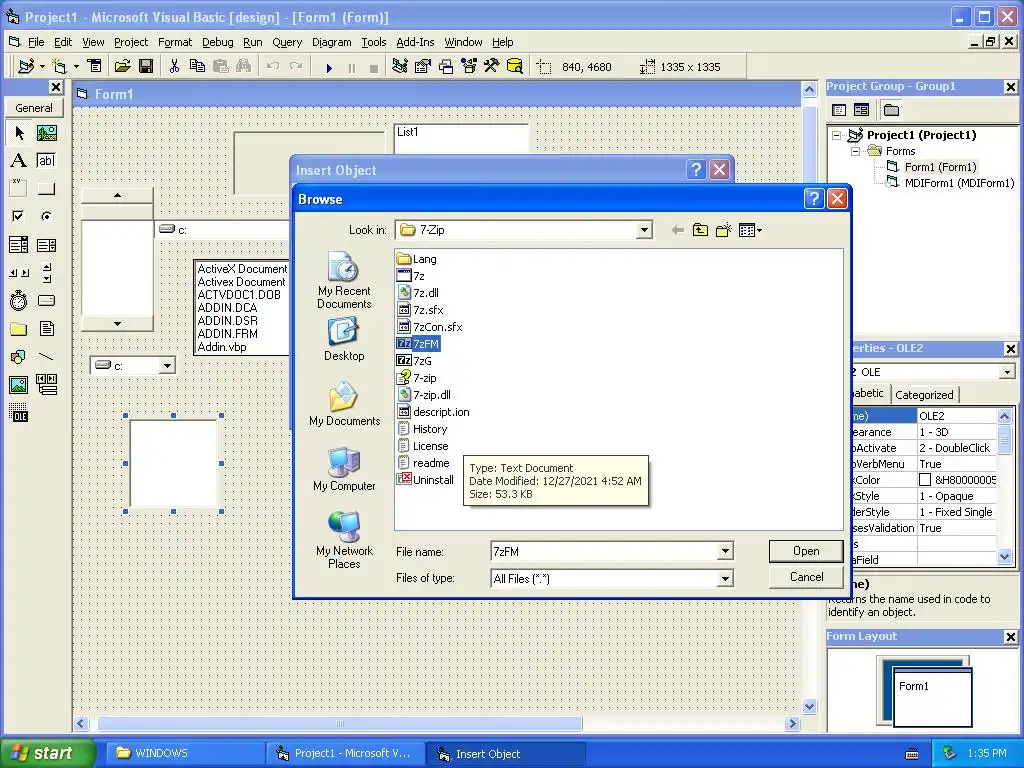The width and height of the screenshot is (1024, 768).
Task: Open the Look in 7-Zip dropdown
Action: tap(645, 230)
